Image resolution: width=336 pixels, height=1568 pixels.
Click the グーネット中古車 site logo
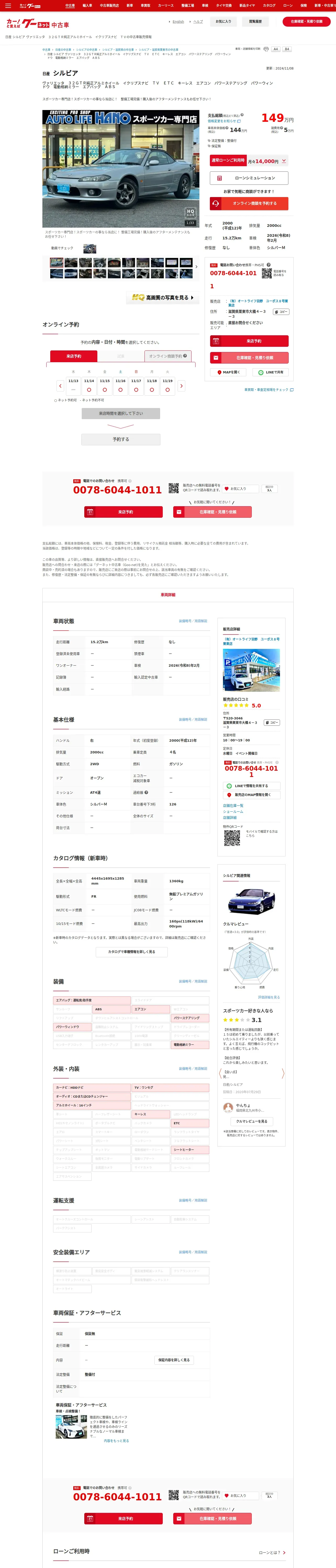[37, 24]
